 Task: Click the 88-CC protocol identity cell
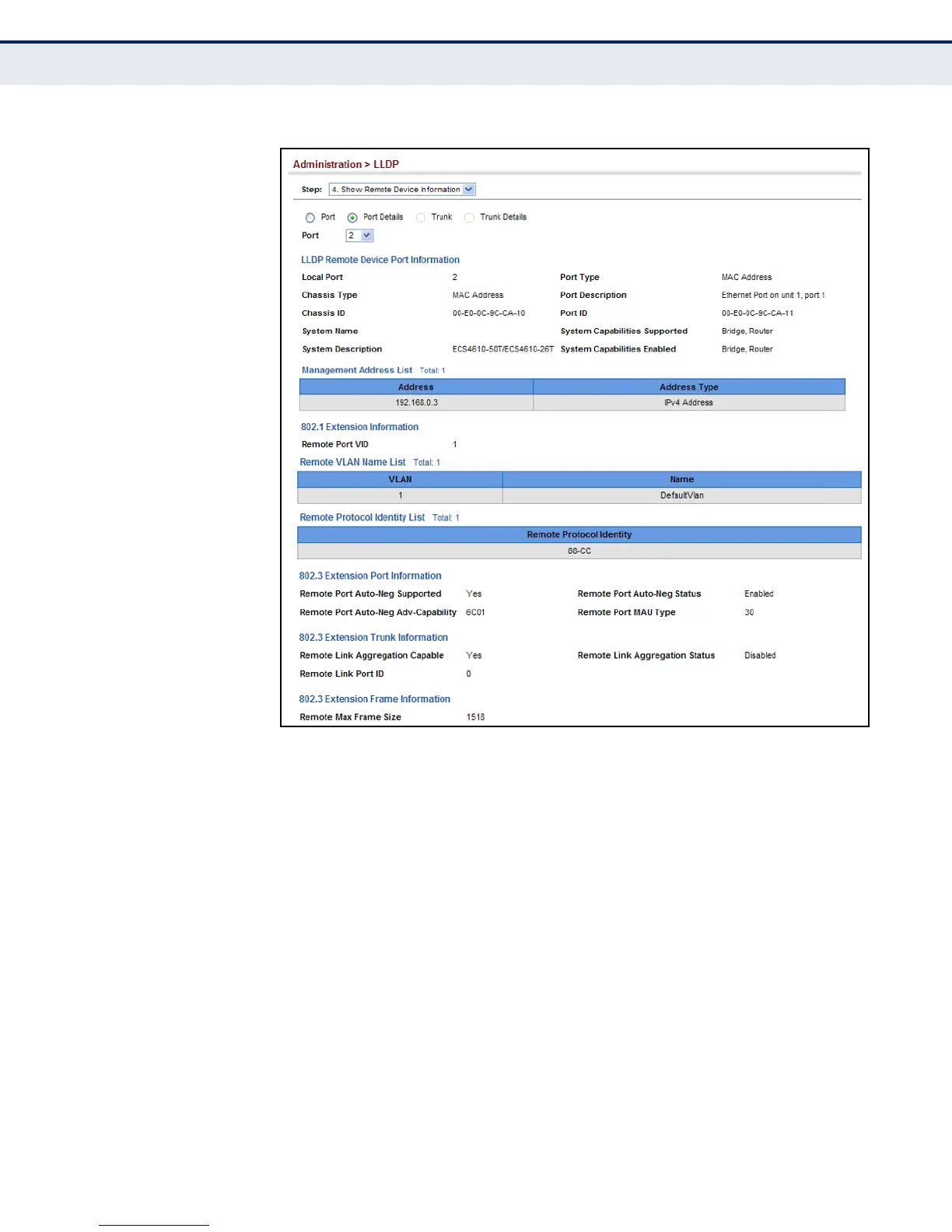click(x=579, y=551)
